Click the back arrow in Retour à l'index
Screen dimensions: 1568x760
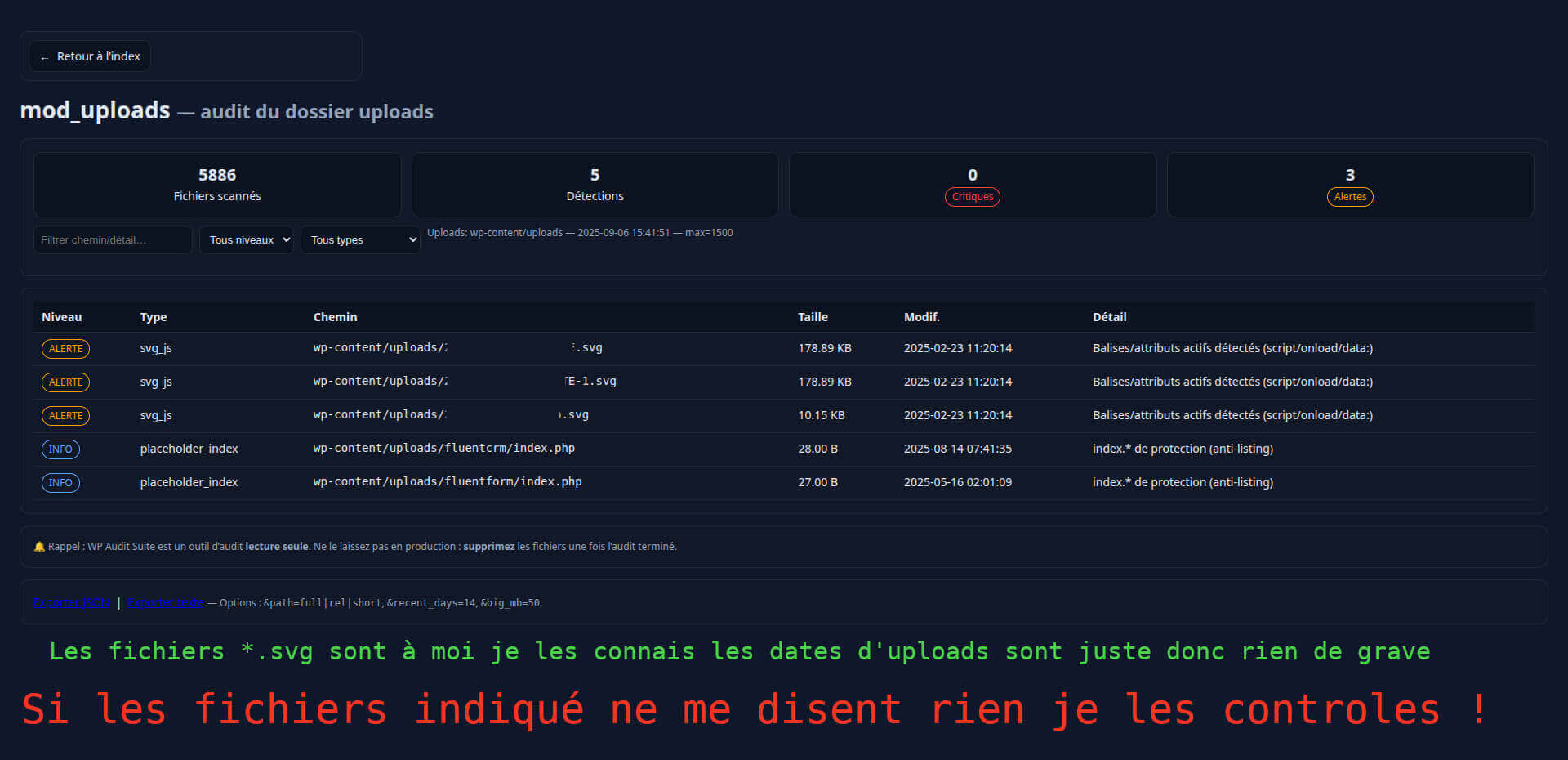pyautogui.click(x=46, y=56)
